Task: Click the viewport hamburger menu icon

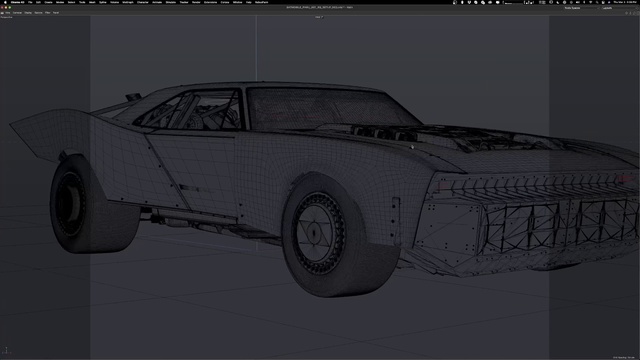Action: tap(2, 13)
